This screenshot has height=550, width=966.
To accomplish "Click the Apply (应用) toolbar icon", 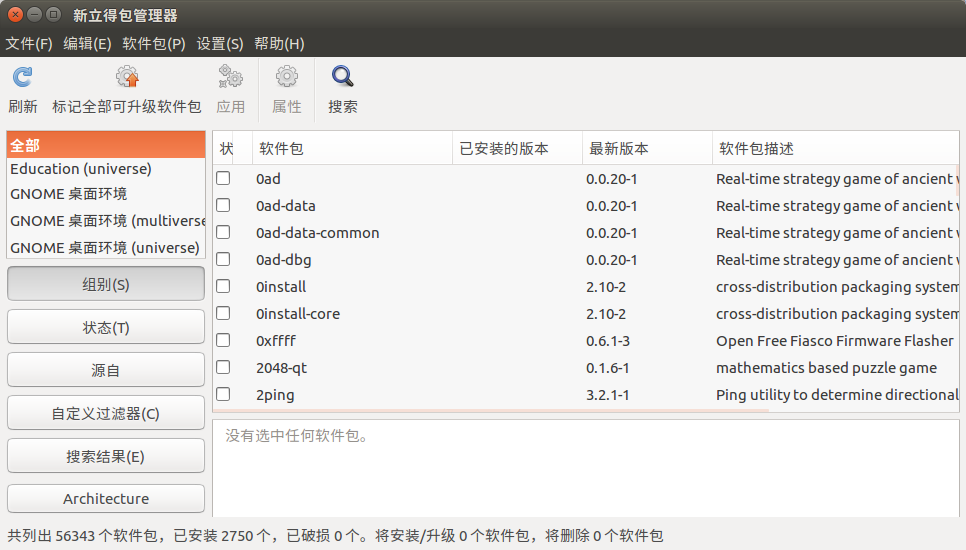I will point(230,78).
